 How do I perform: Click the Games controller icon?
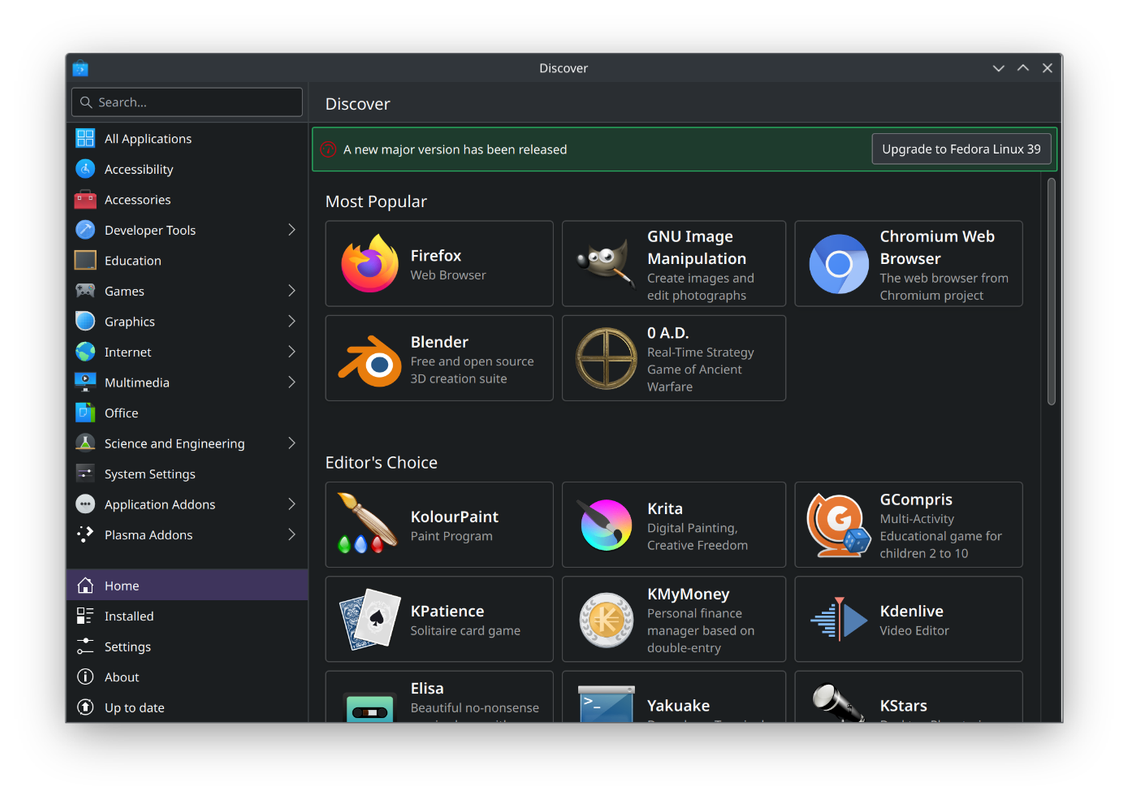[x=85, y=290]
